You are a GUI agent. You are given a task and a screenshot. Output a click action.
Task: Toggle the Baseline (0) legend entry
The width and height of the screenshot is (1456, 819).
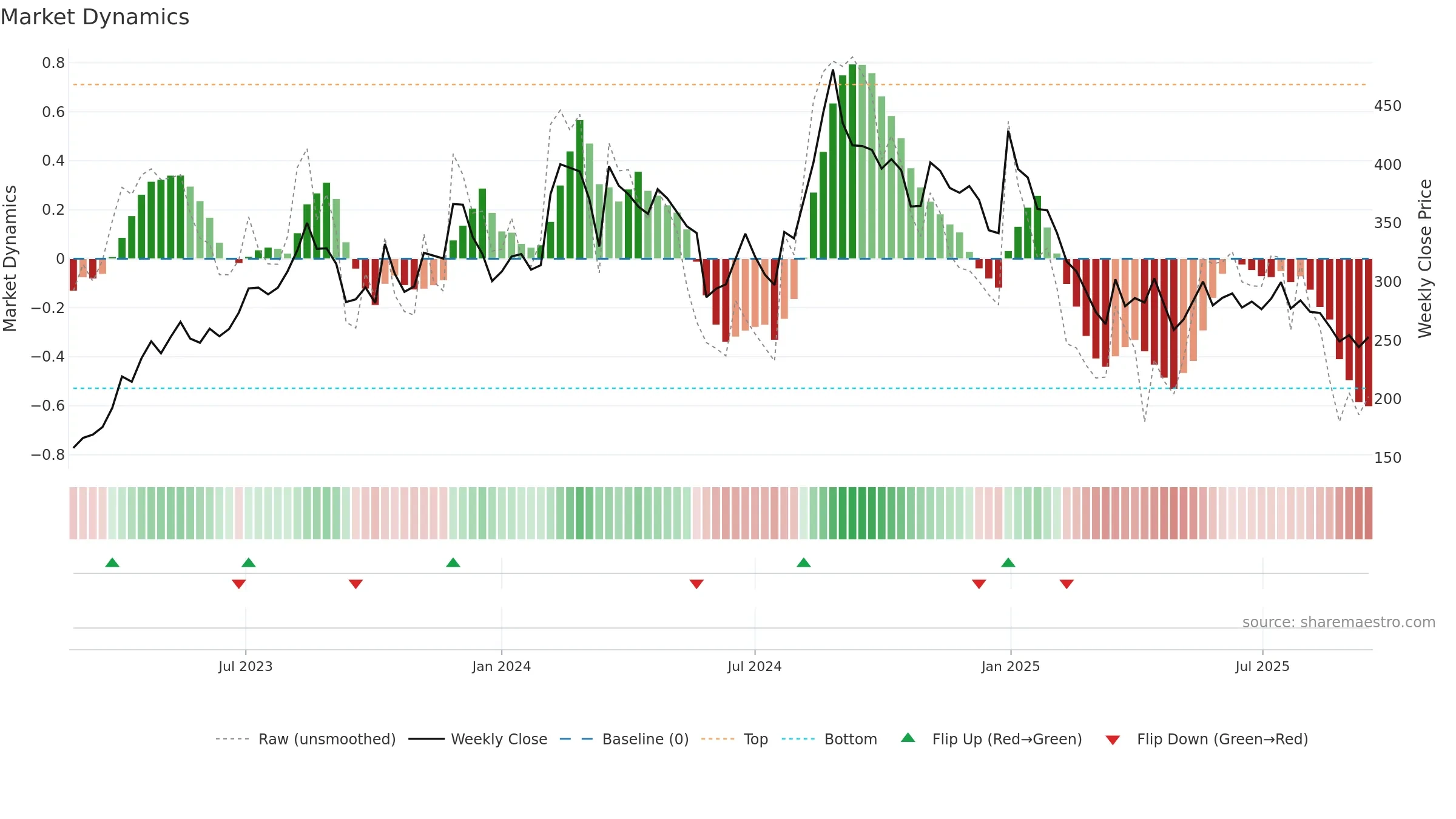624,739
